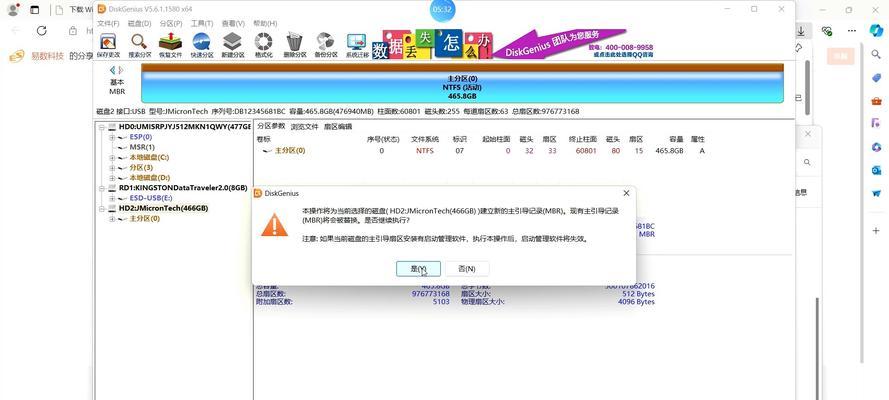The height and width of the screenshot is (400, 889).
Task: Open the Edge sidebar tools briefcase icon
Action: [877, 101]
